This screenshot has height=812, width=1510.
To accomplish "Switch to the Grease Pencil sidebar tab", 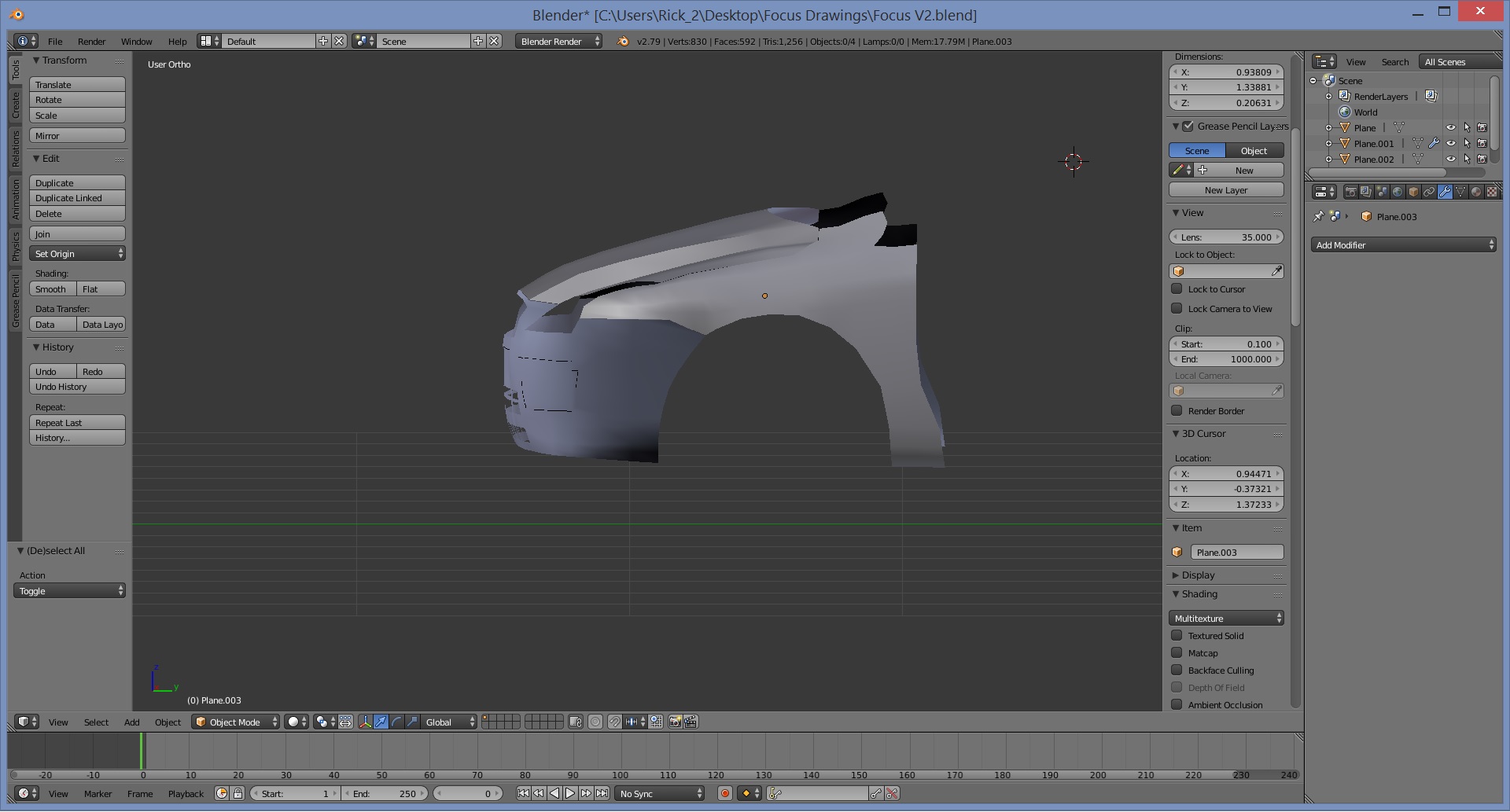I will [15, 301].
